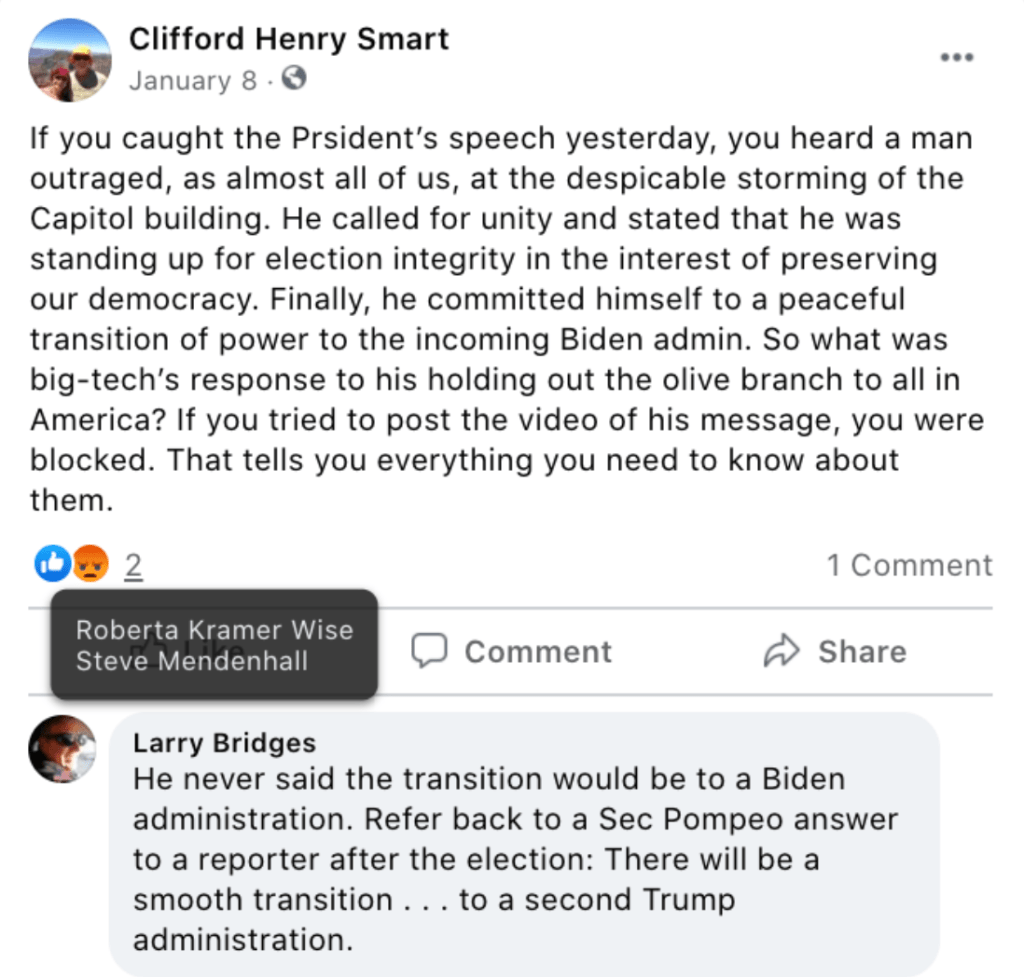1024x977 pixels.
Task: Click the share arrow icon
Action: click(779, 652)
